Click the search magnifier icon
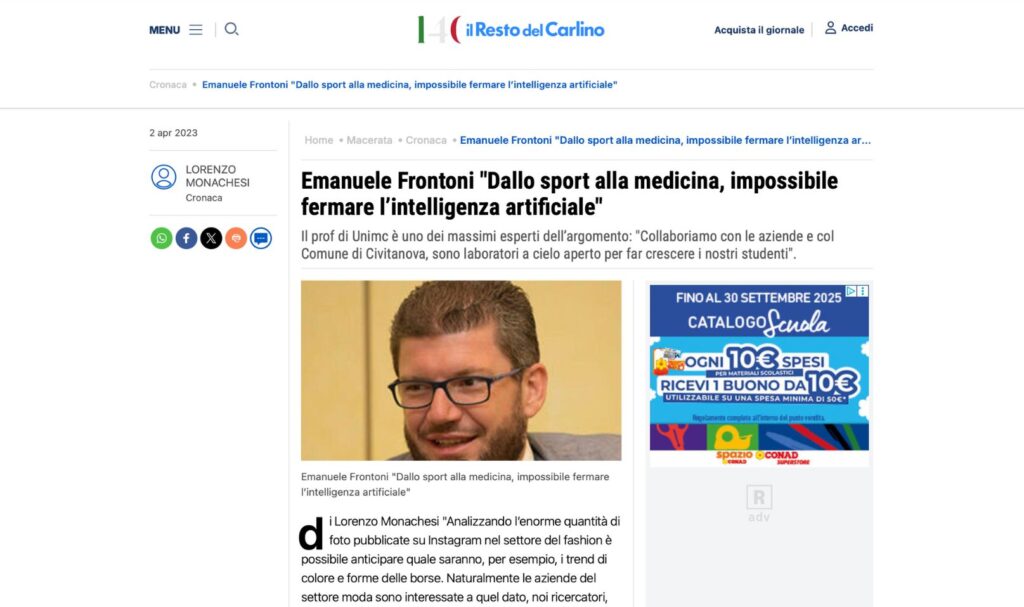 pyautogui.click(x=231, y=29)
